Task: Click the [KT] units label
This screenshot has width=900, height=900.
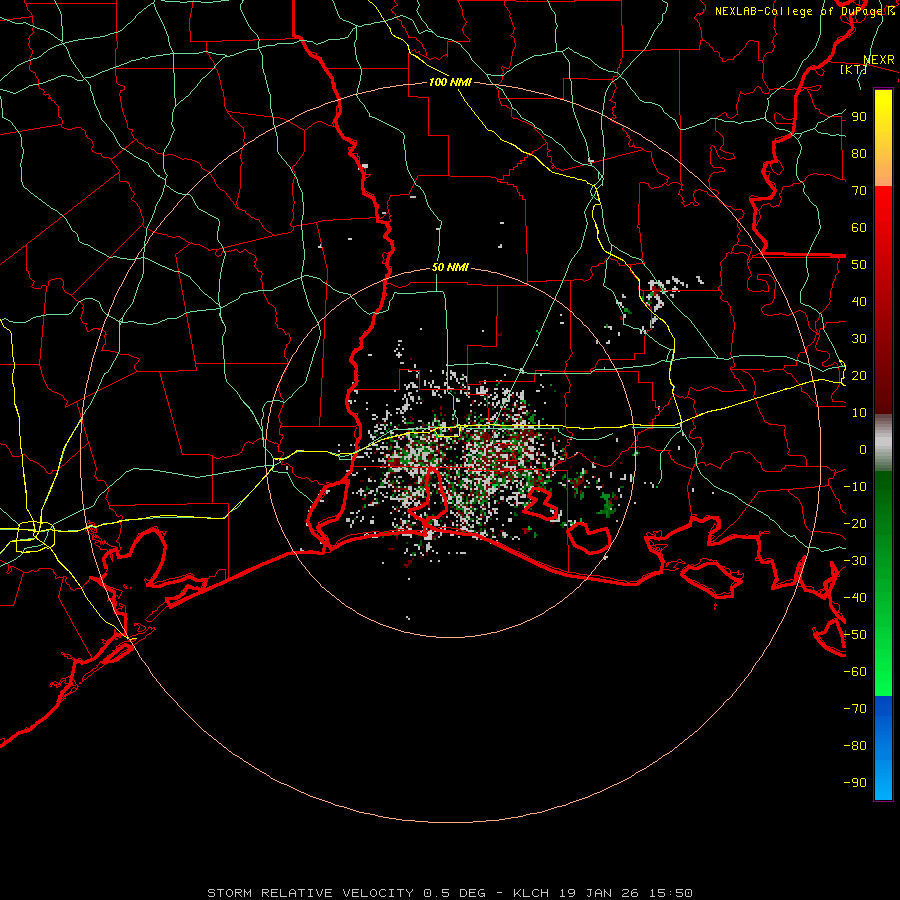Action: point(853,69)
